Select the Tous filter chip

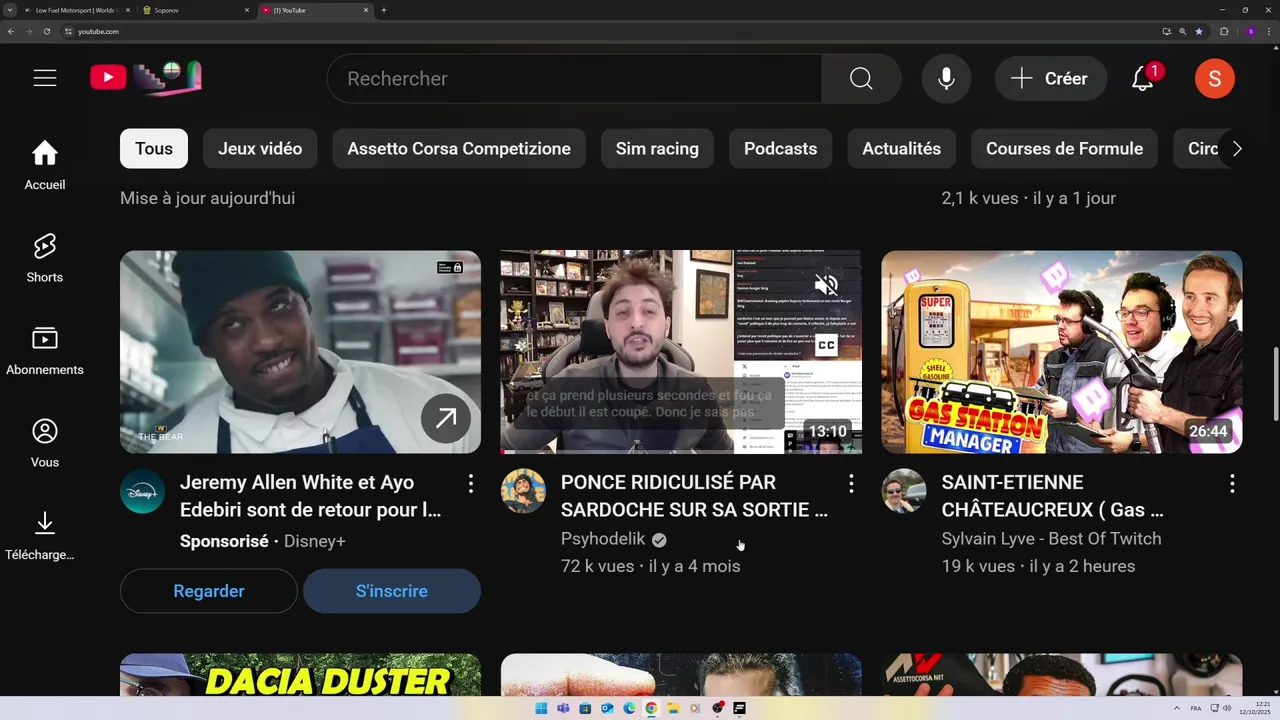(154, 149)
